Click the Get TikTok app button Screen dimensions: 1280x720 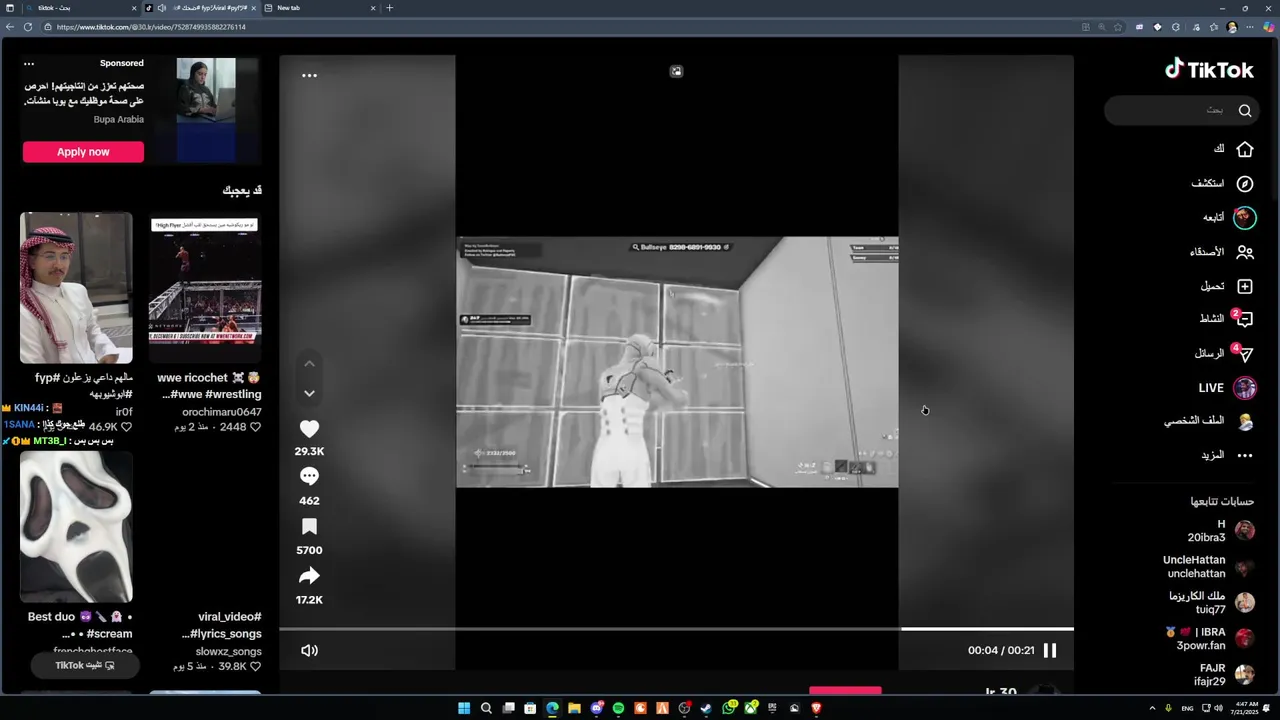coord(84,665)
